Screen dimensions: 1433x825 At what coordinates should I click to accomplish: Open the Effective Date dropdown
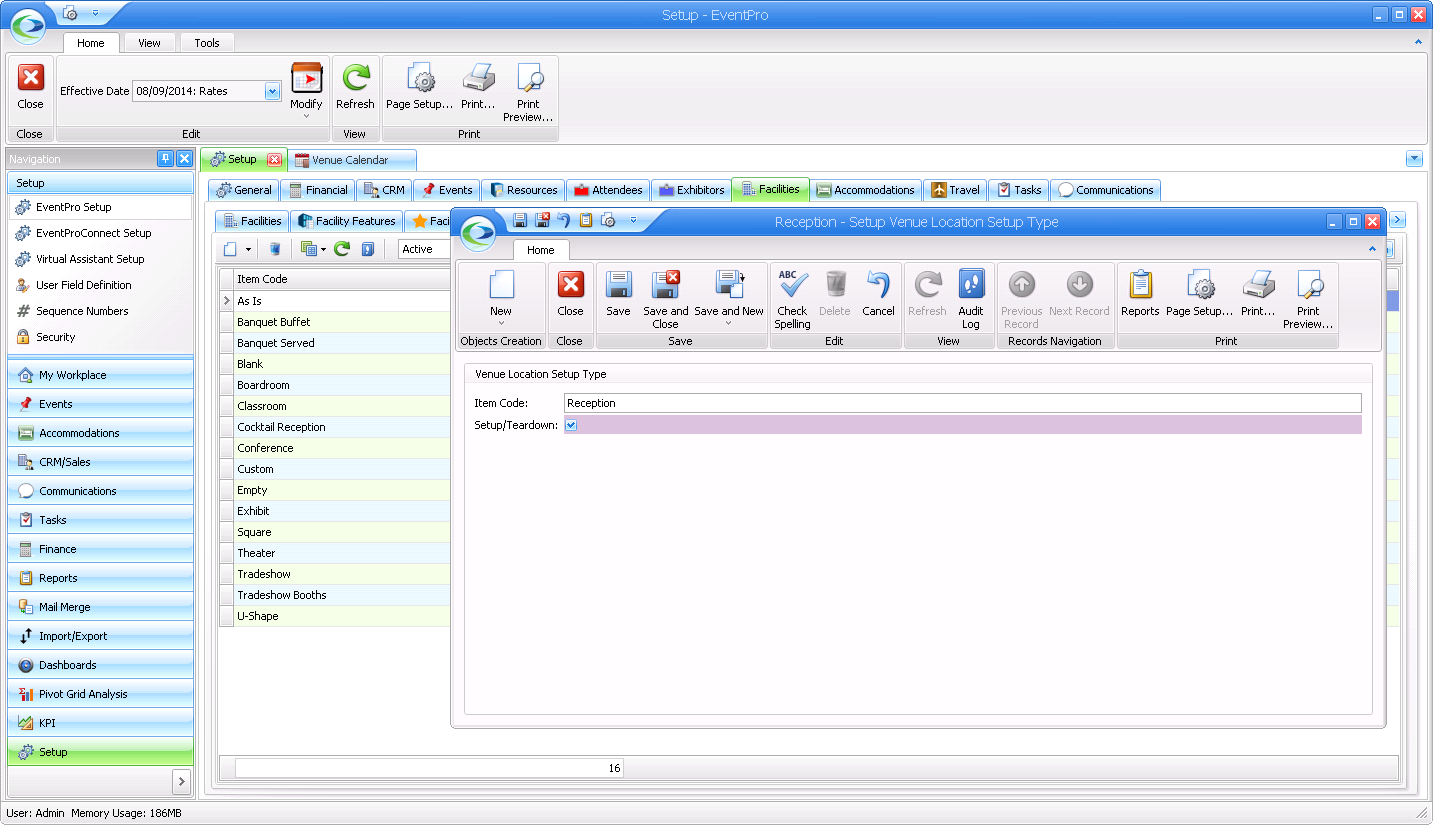point(272,91)
